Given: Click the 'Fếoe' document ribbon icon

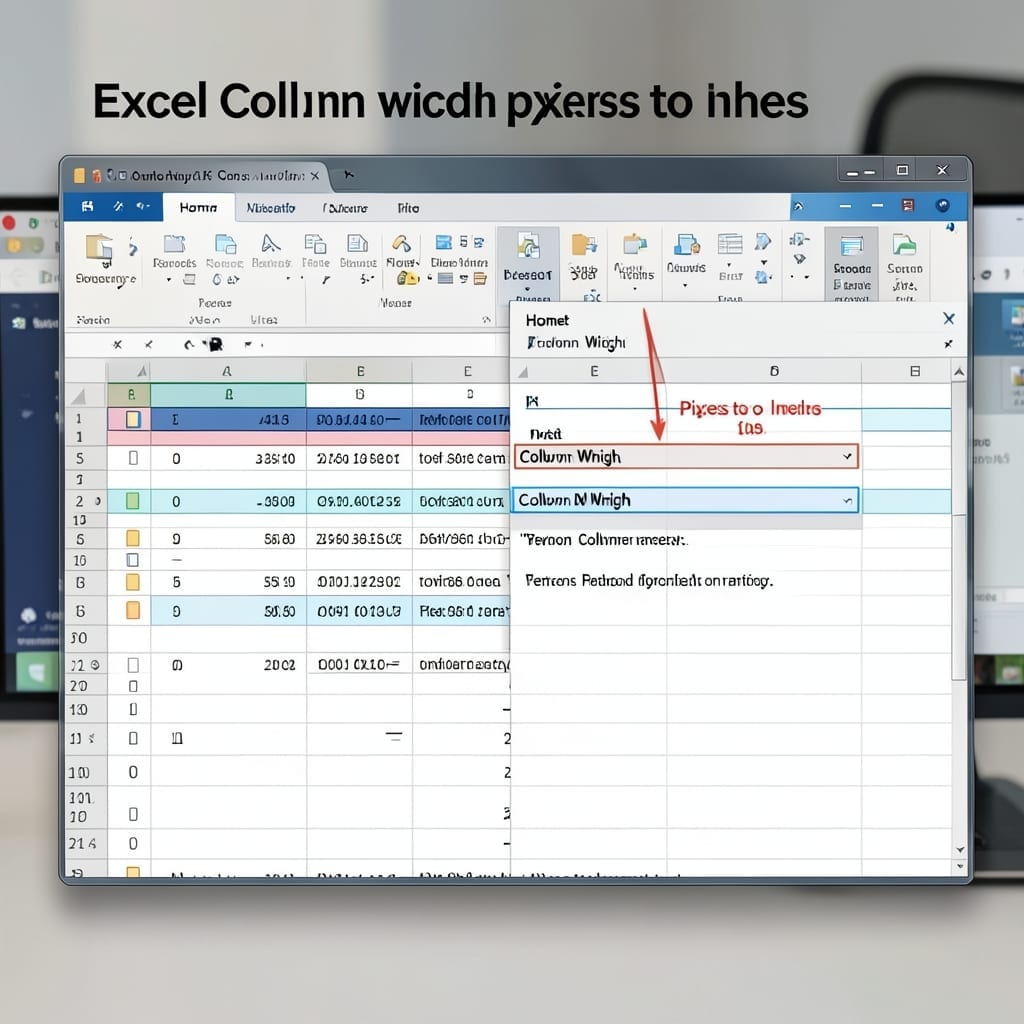Looking at the screenshot, I should [x=315, y=244].
